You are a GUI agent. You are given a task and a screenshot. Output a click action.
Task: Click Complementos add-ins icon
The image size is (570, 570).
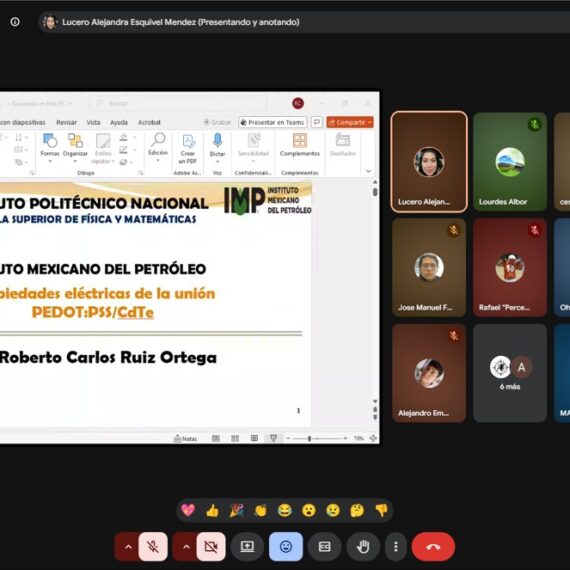300,145
